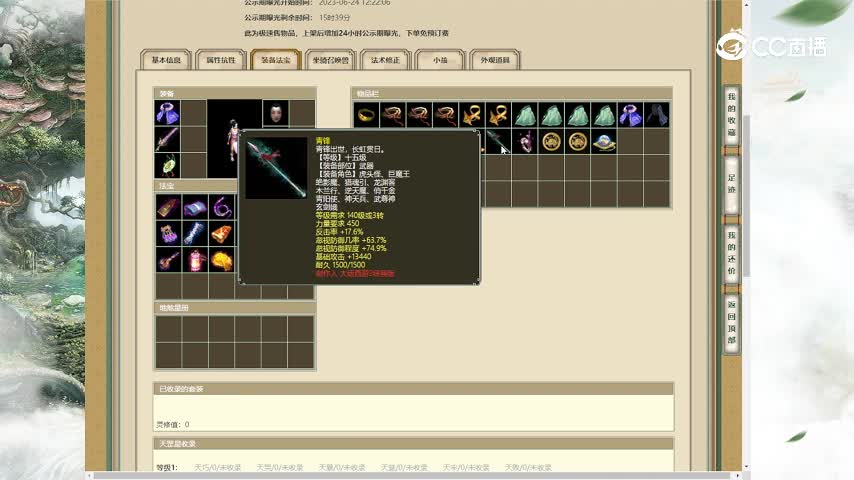Screen dimensions: 854x480
Task: Open the 基本信息 tab
Action: tap(166, 60)
